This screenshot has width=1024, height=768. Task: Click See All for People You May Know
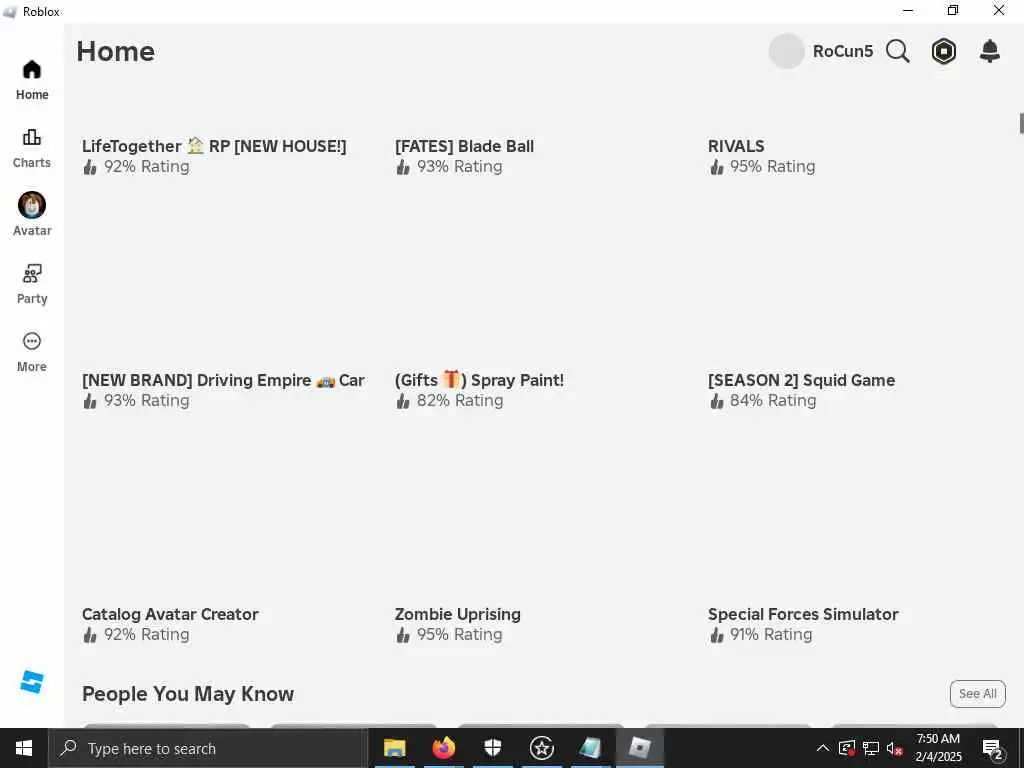(978, 694)
